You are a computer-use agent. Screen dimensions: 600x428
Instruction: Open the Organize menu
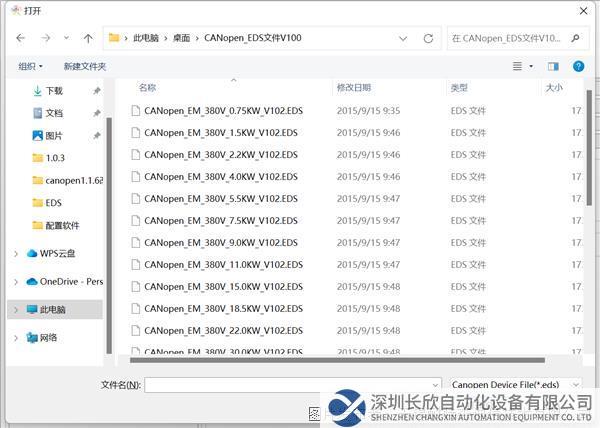pos(30,66)
